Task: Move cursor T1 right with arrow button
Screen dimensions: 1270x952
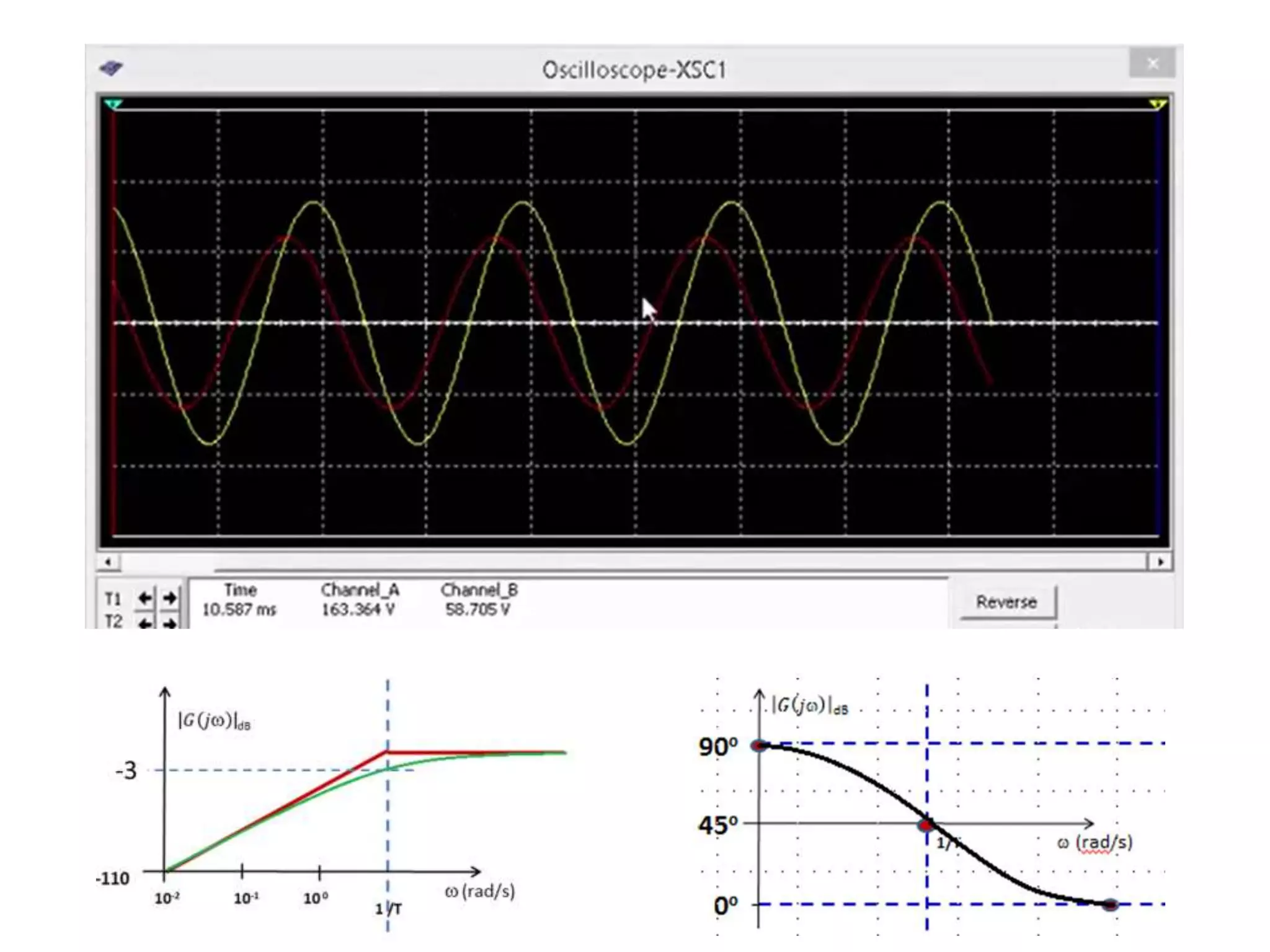Action: click(169, 598)
